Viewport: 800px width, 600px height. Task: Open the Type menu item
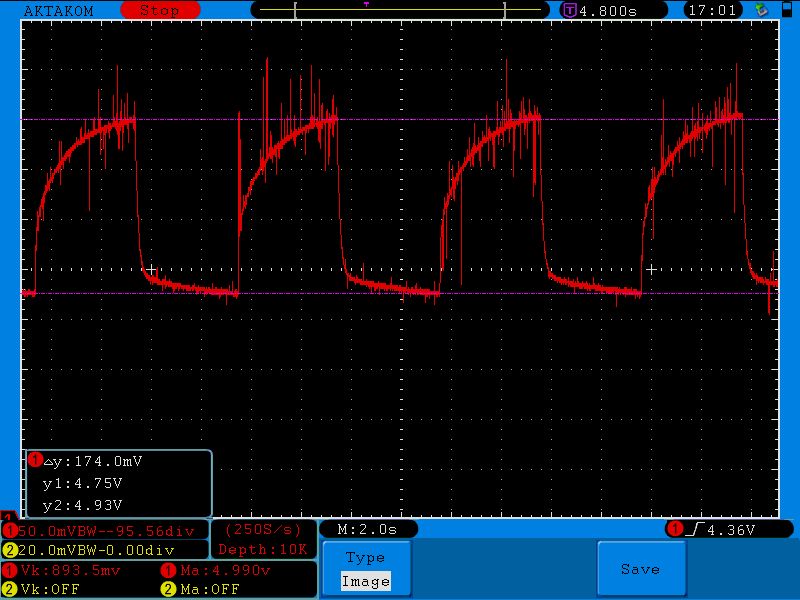365,557
